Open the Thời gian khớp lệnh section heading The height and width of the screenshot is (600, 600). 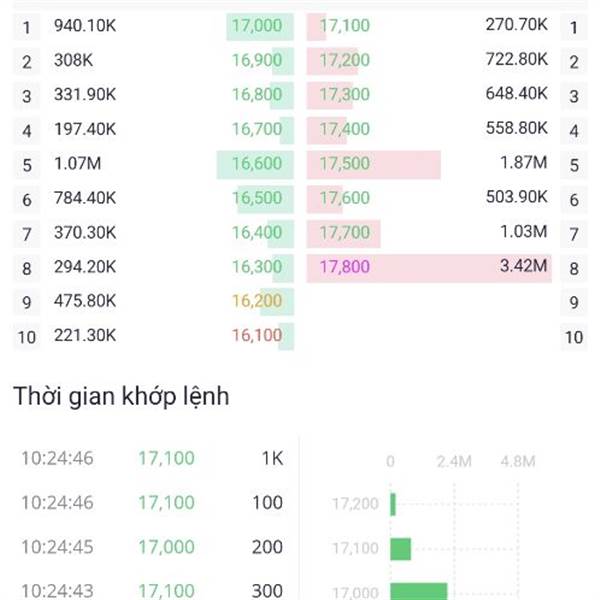[x=121, y=396]
